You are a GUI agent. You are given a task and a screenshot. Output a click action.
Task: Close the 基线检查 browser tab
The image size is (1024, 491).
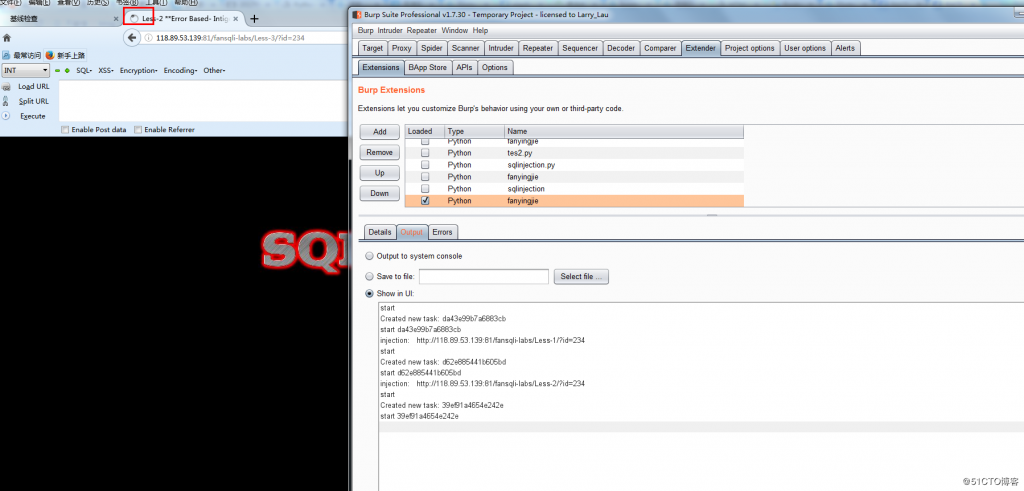point(116,19)
